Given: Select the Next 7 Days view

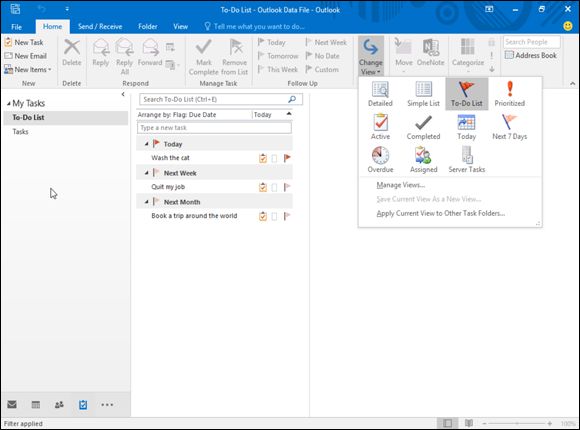Looking at the screenshot, I should tap(509, 127).
